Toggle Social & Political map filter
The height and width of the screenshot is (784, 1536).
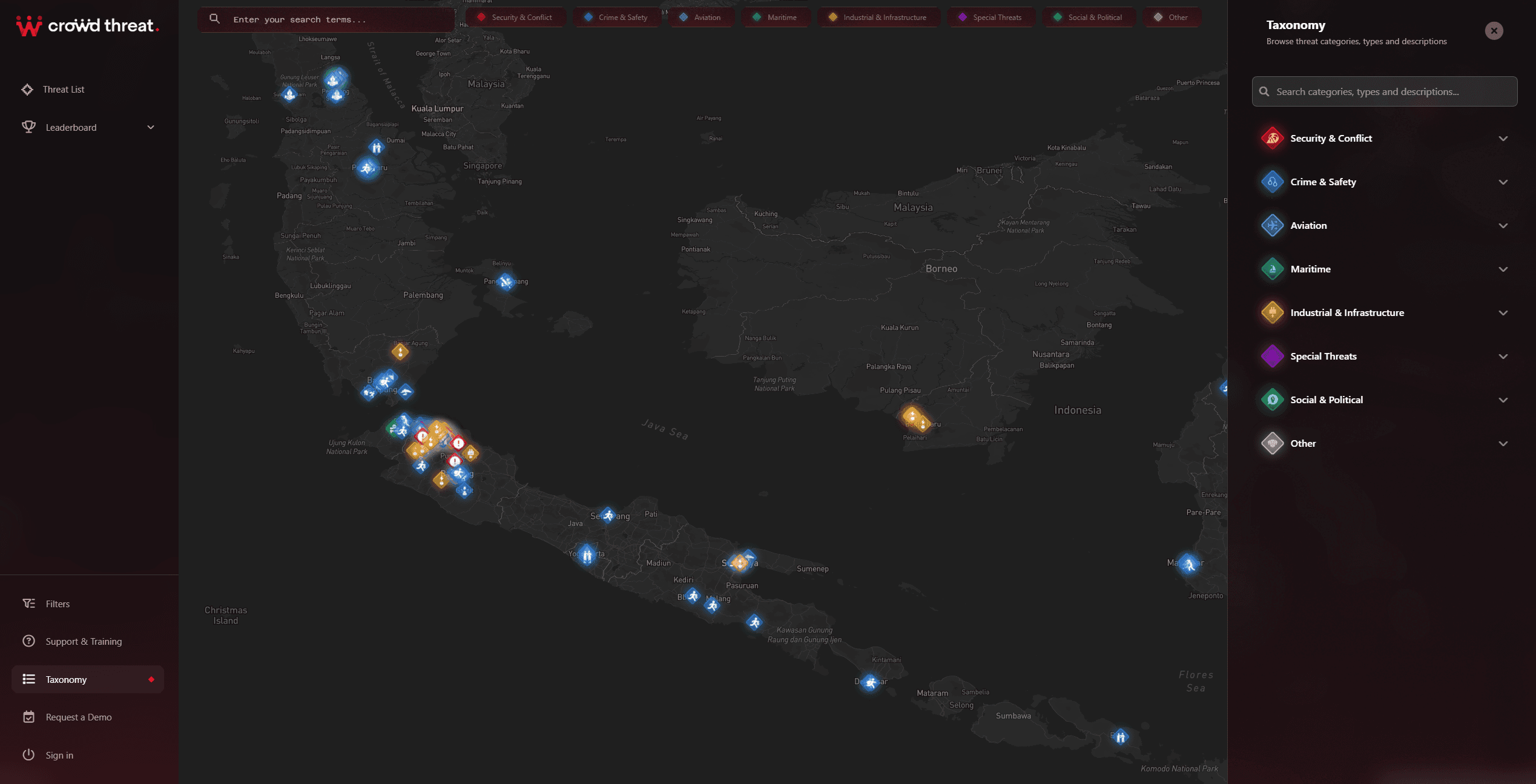[1089, 18]
